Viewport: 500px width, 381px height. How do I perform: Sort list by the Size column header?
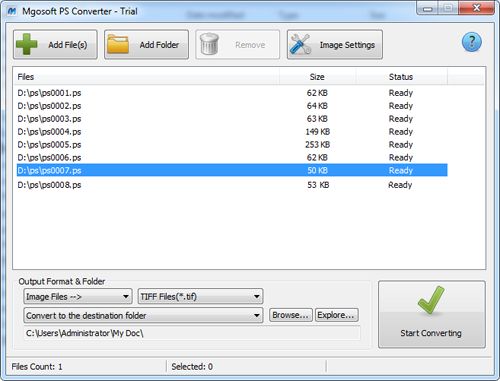click(317, 77)
